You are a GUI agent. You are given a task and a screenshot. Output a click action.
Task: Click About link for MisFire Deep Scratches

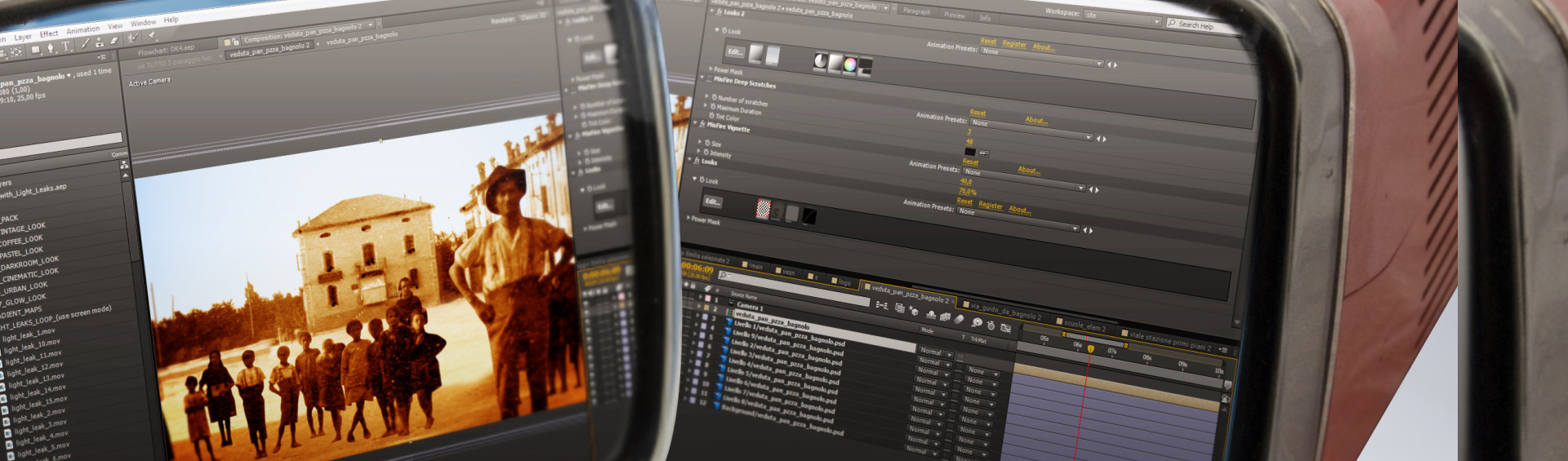(1036, 121)
